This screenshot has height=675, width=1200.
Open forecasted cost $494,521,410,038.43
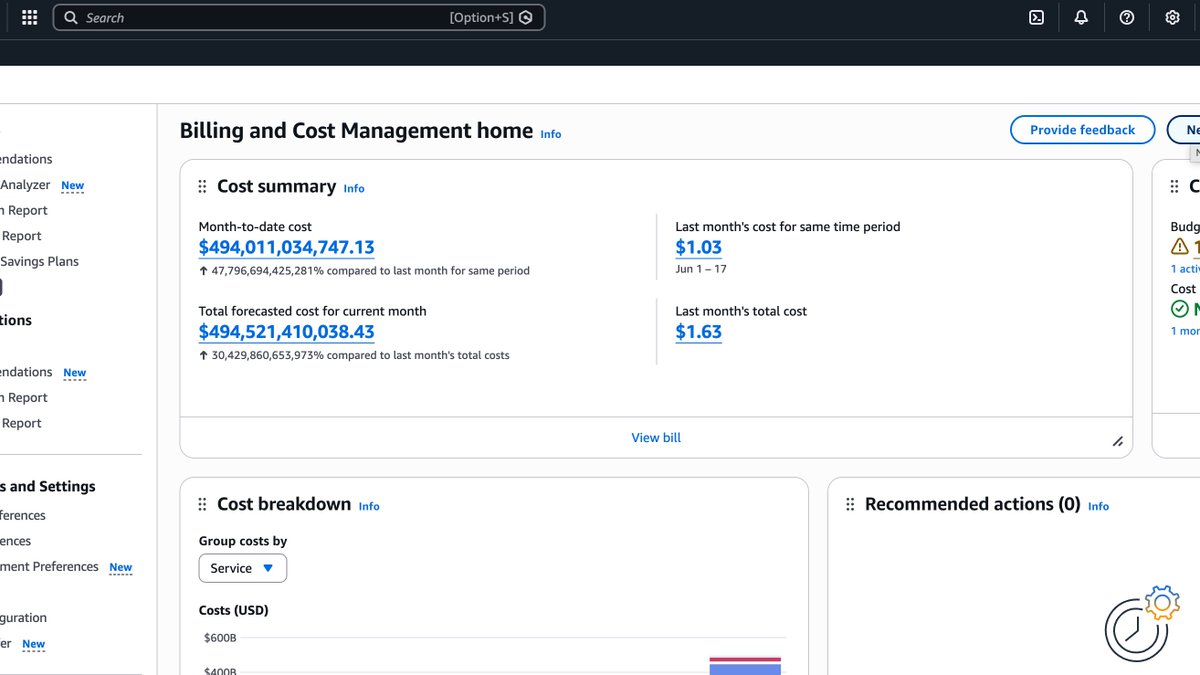click(x=287, y=331)
